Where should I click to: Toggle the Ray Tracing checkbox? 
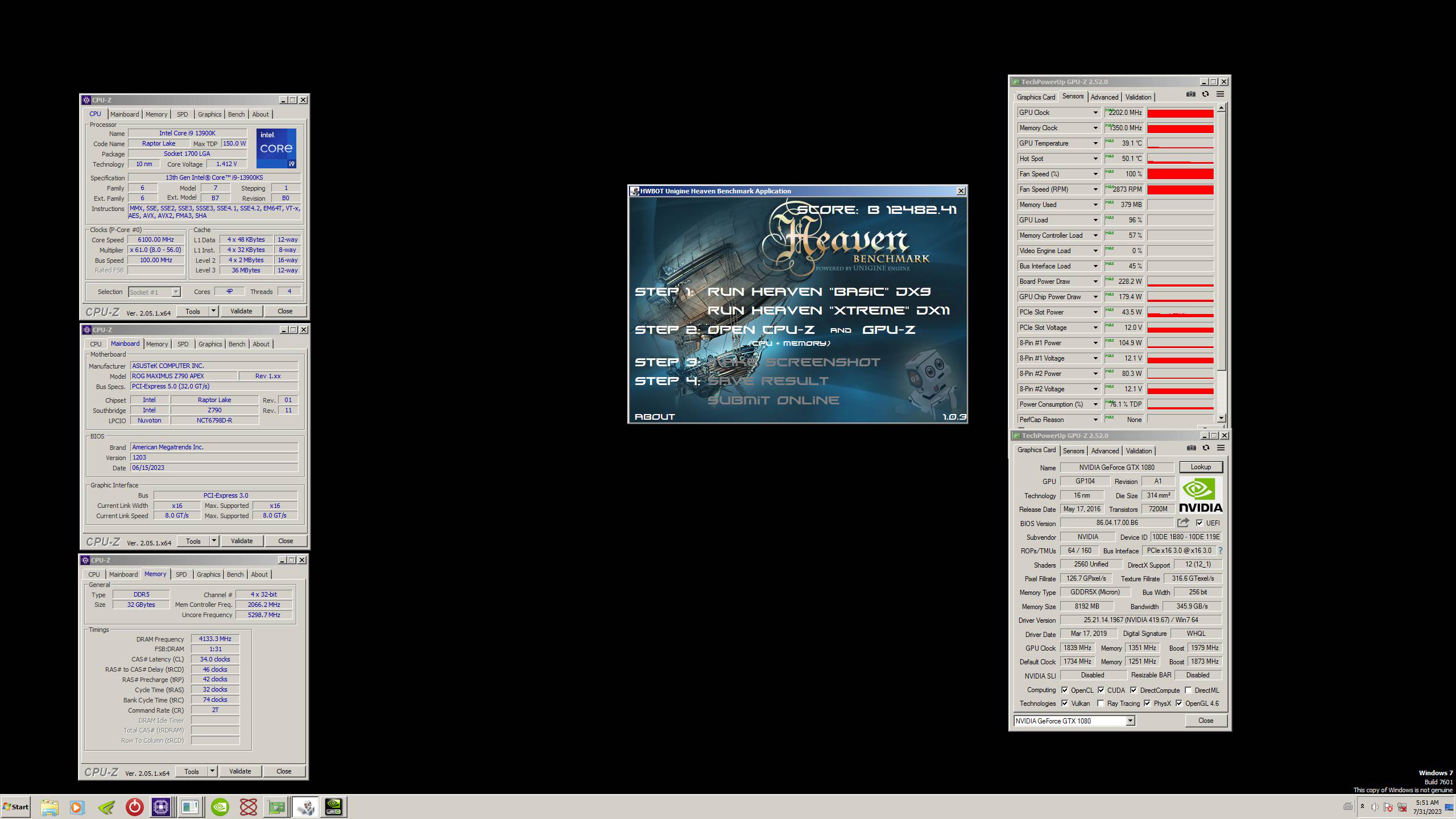click(1101, 703)
